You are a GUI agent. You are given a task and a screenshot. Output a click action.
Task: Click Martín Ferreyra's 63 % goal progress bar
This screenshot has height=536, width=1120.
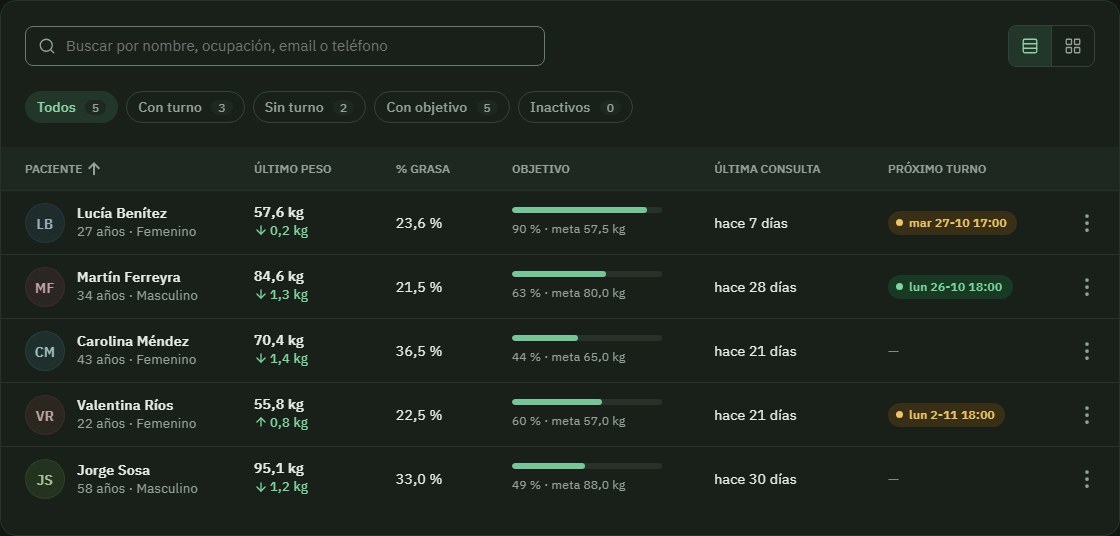[x=587, y=274]
